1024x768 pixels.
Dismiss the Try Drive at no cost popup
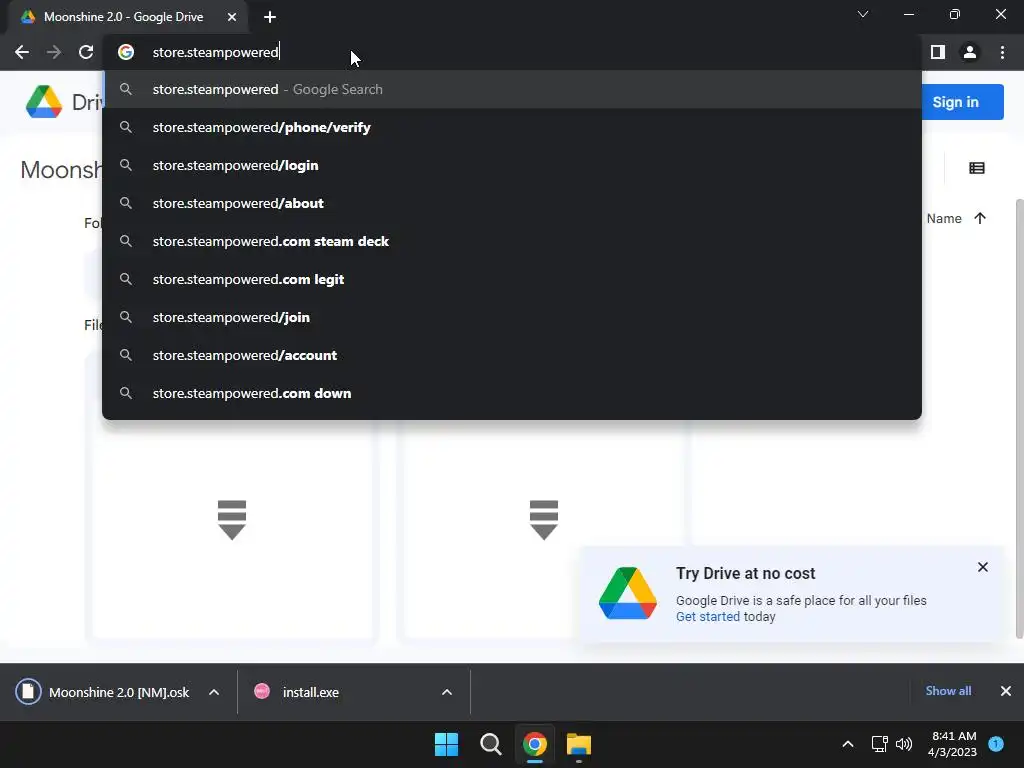pos(983,567)
